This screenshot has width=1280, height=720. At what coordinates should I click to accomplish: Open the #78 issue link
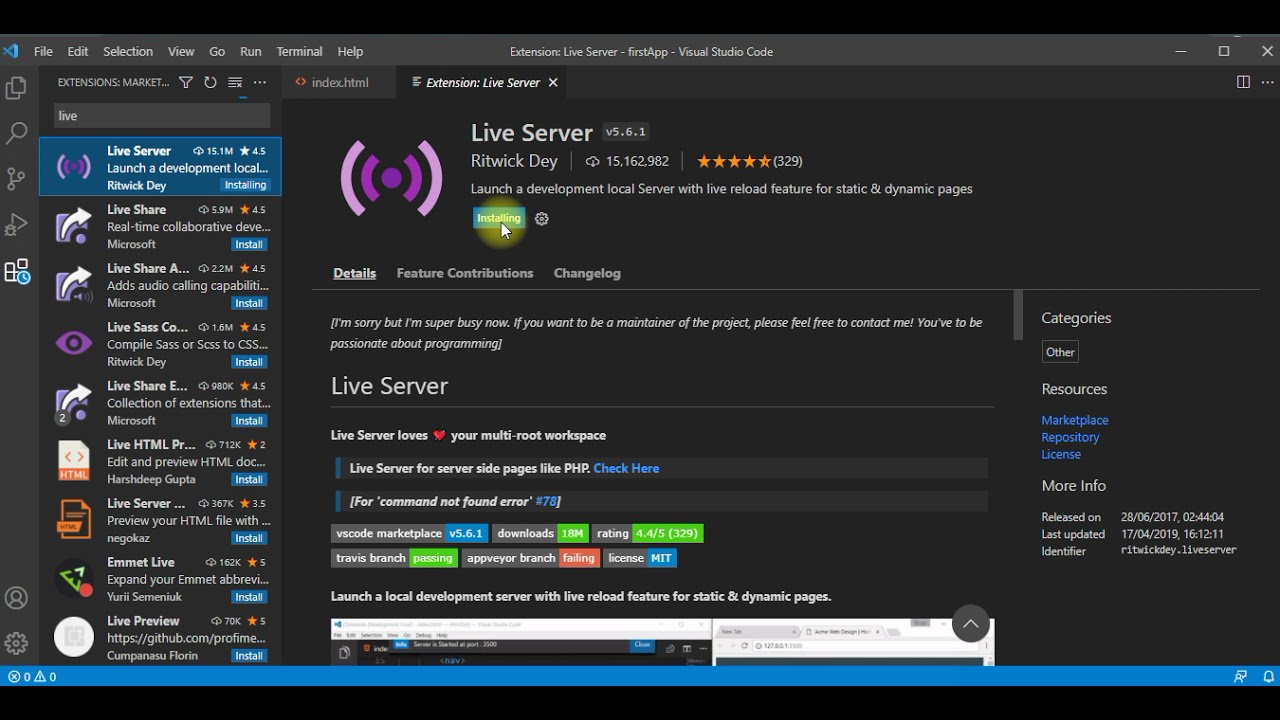545,501
